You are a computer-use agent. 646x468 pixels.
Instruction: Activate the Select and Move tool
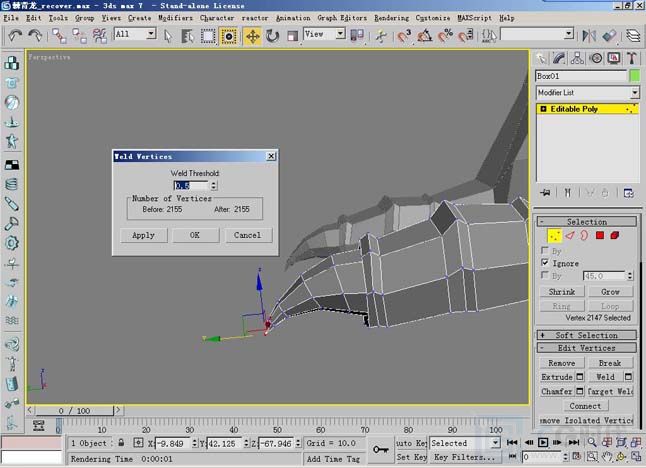(x=252, y=36)
